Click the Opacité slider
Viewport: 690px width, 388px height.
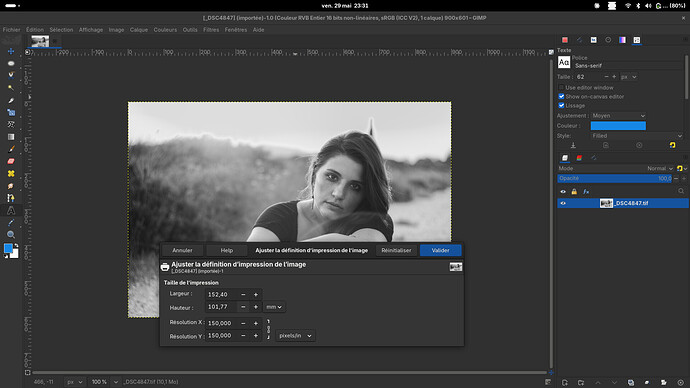pyautogui.click(x=615, y=179)
